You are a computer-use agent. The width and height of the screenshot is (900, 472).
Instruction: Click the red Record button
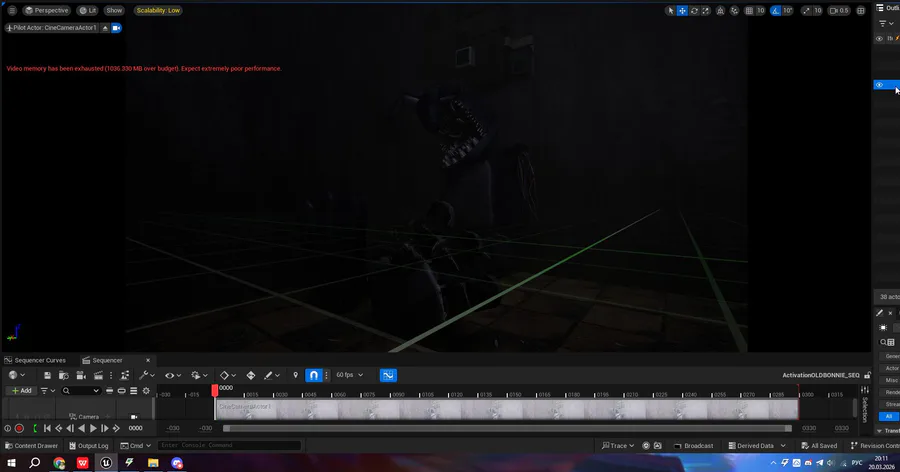pos(19,428)
